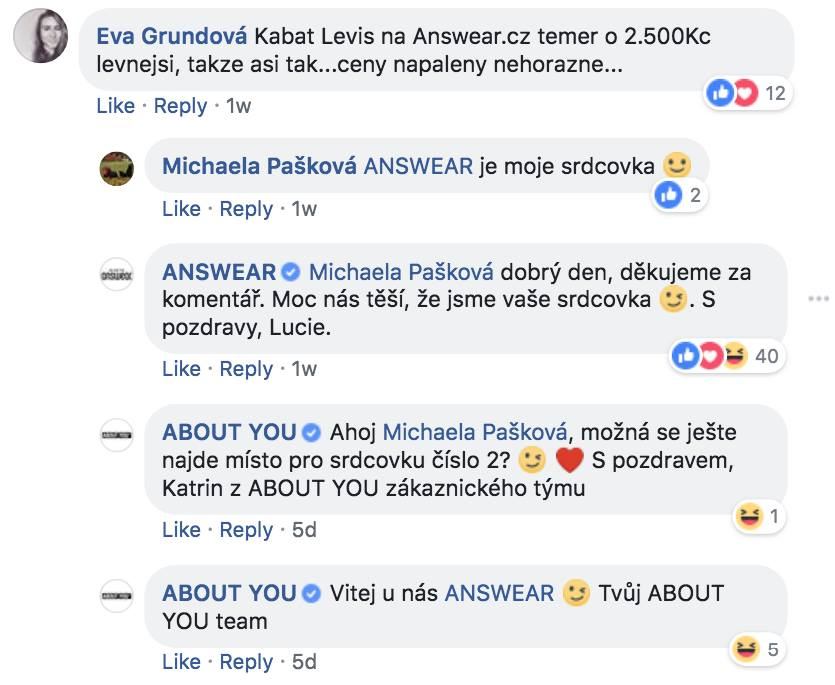
Task: Click the Eva Grundová name link
Action: click(x=171, y=36)
